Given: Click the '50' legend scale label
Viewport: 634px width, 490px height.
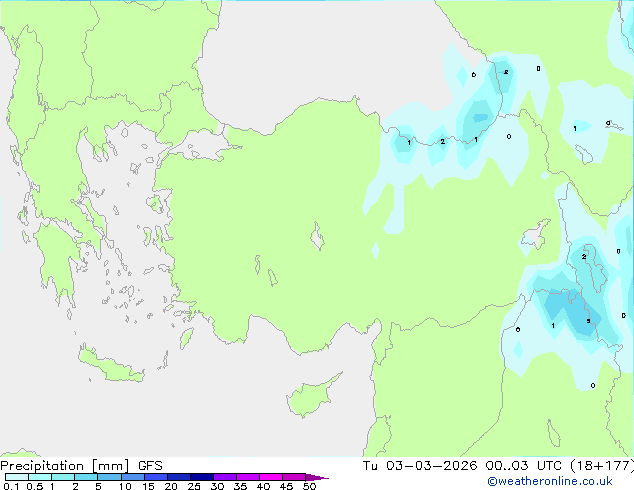Looking at the screenshot, I should (309, 486).
